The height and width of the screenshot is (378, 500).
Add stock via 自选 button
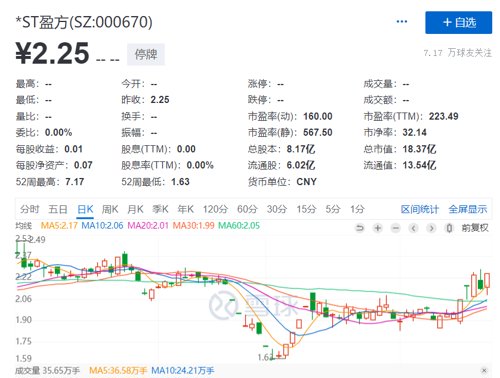tap(459, 23)
